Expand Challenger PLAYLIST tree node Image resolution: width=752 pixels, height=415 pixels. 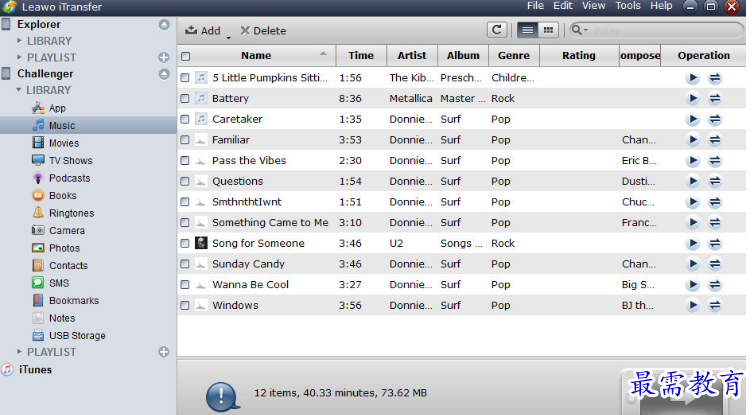point(19,352)
